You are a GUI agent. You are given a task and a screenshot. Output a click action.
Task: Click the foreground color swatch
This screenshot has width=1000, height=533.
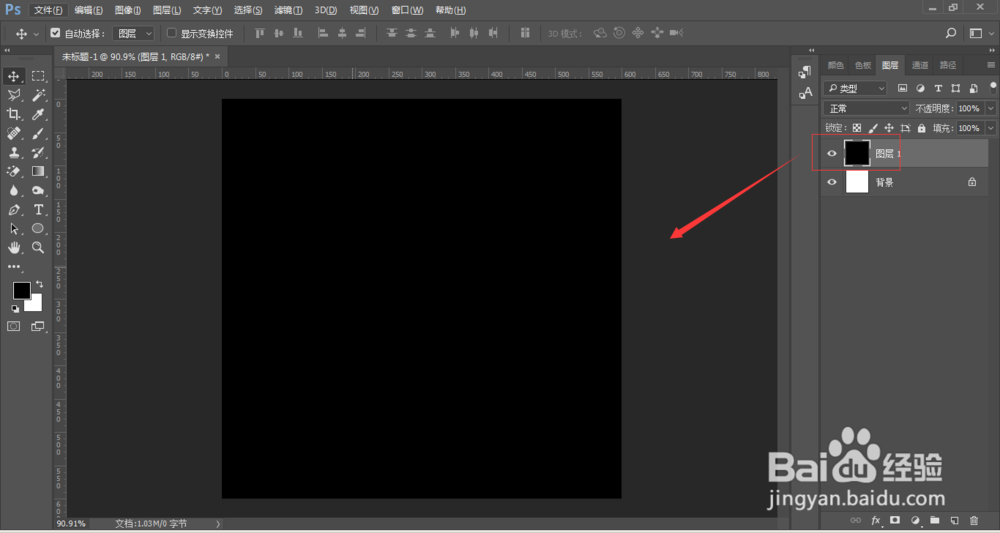(22, 290)
